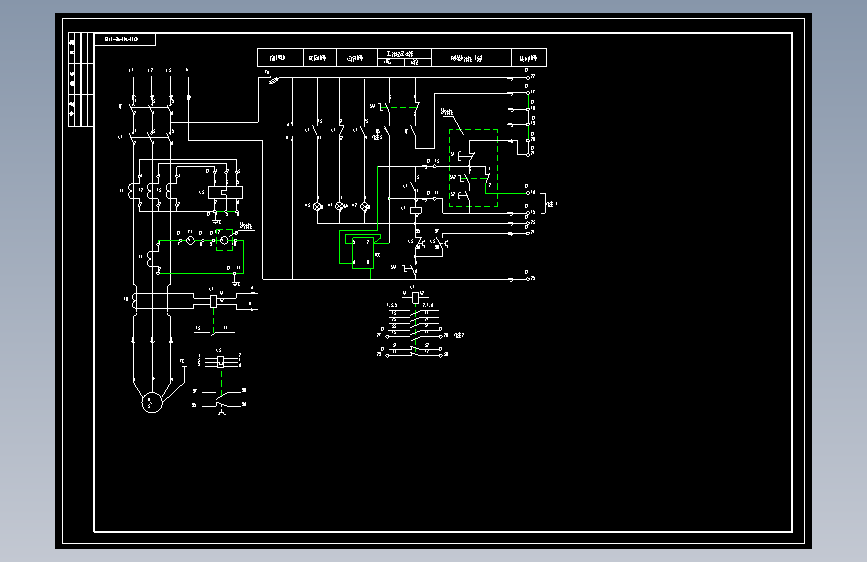Select the third cell of the header table
Viewport: 867px width, 562px height.
[357, 58]
